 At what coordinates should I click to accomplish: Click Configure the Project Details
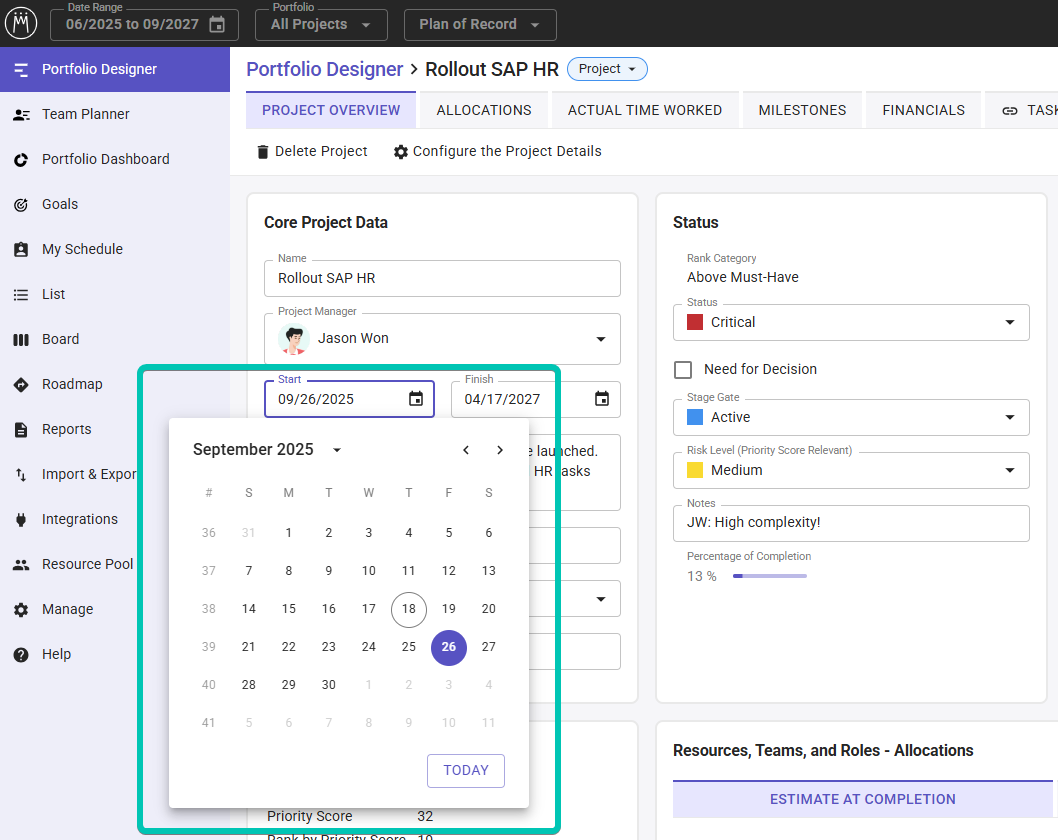[x=497, y=152]
